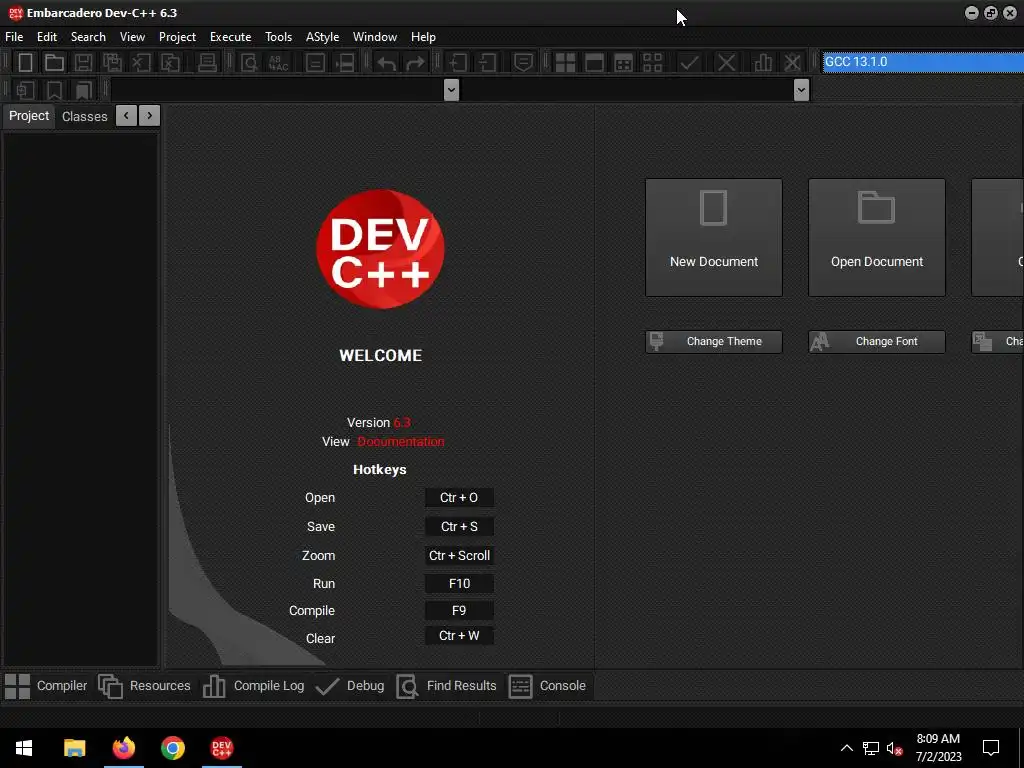This screenshot has width=1024, height=768.
Task: Click the Ctr + O hotkey box
Action: point(459,498)
